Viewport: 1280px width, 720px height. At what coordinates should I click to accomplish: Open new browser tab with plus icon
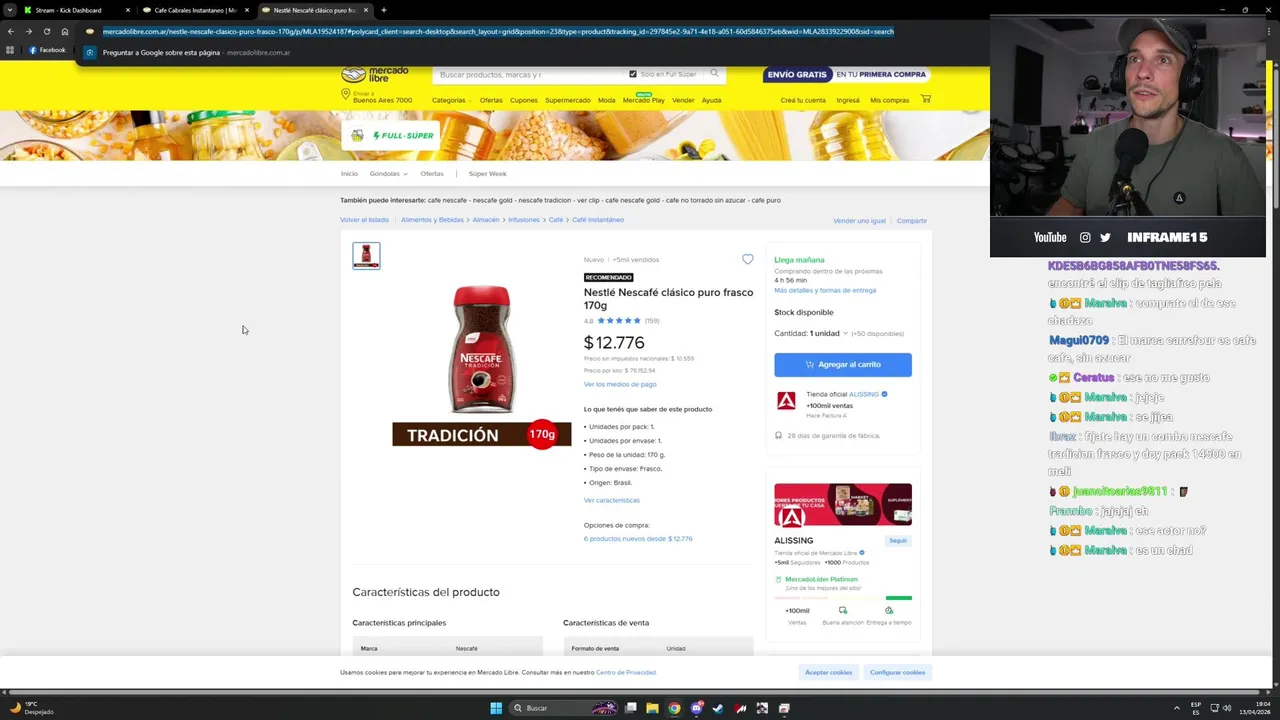coord(383,10)
